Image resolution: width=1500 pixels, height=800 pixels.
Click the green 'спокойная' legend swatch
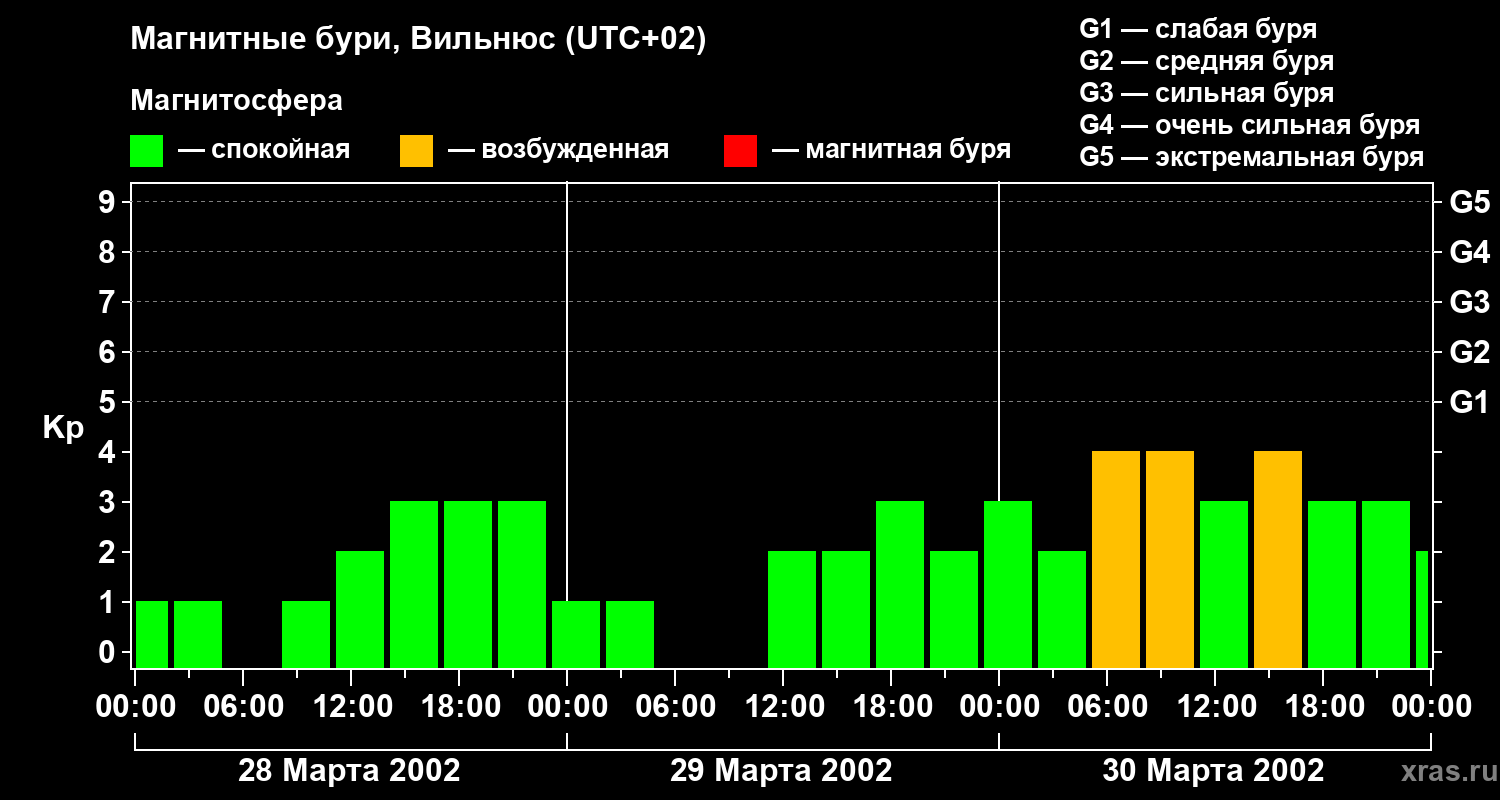click(147, 150)
